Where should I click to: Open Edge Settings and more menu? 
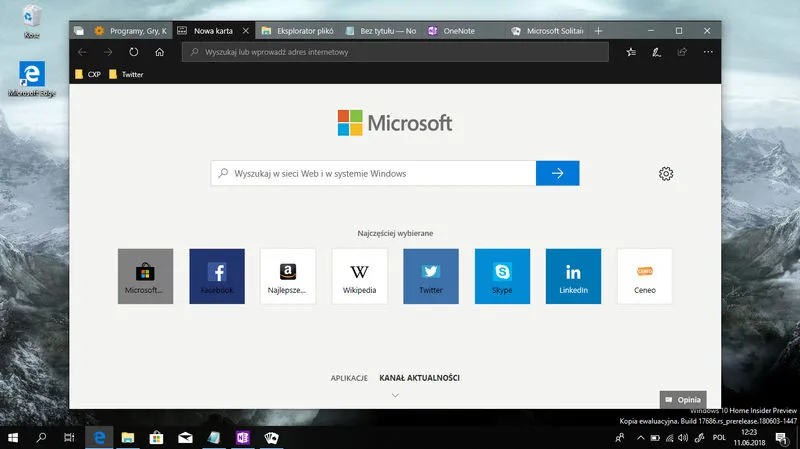click(x=708, y=52)
